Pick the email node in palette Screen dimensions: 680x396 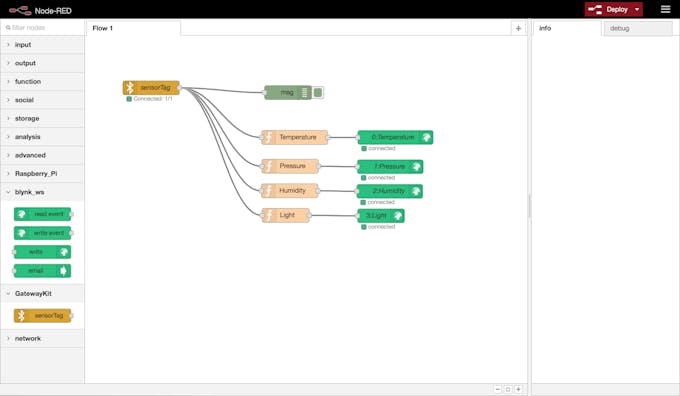[x=42, y=271]
